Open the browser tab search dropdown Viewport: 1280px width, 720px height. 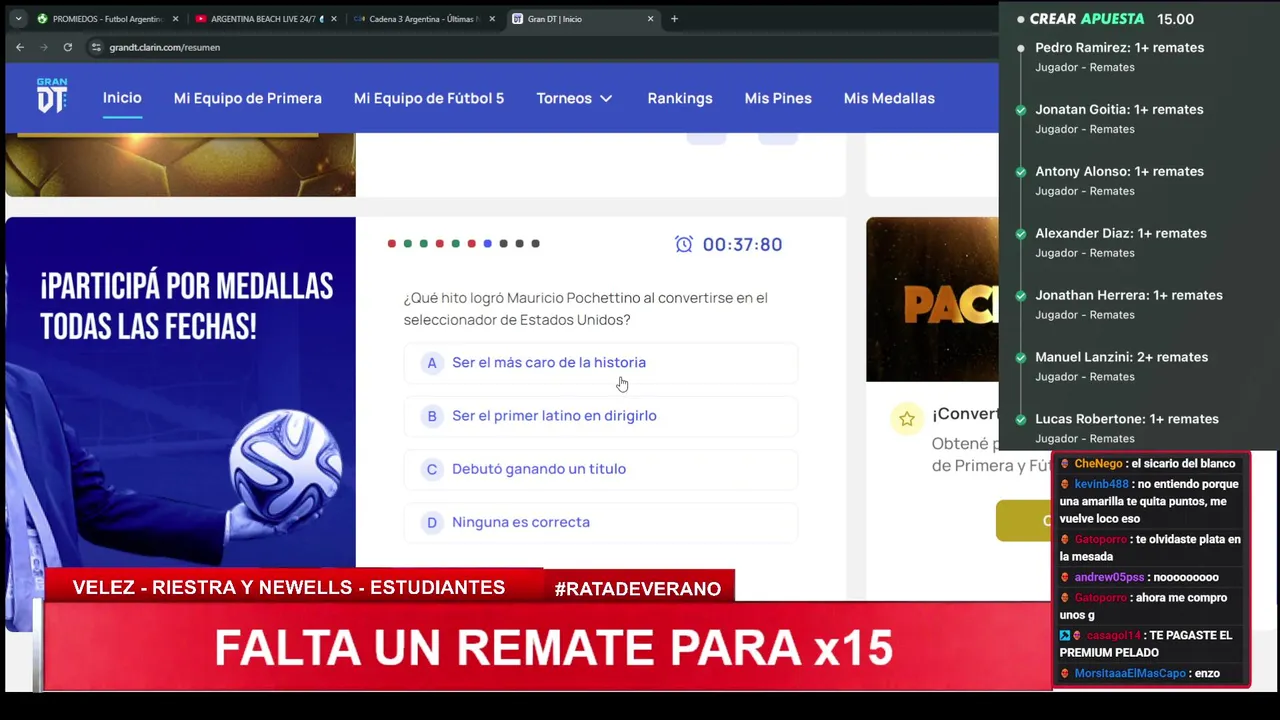coord(18,19)
